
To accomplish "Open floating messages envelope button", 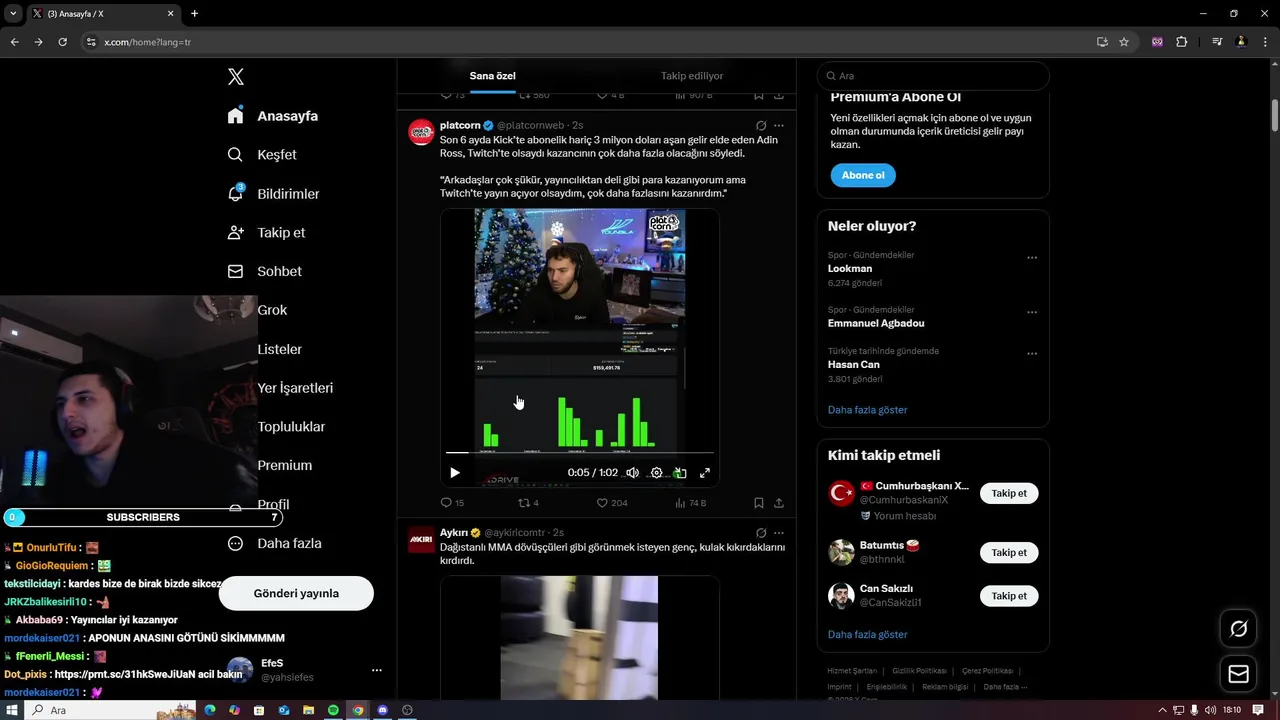I will click(x=1238, y=674).
